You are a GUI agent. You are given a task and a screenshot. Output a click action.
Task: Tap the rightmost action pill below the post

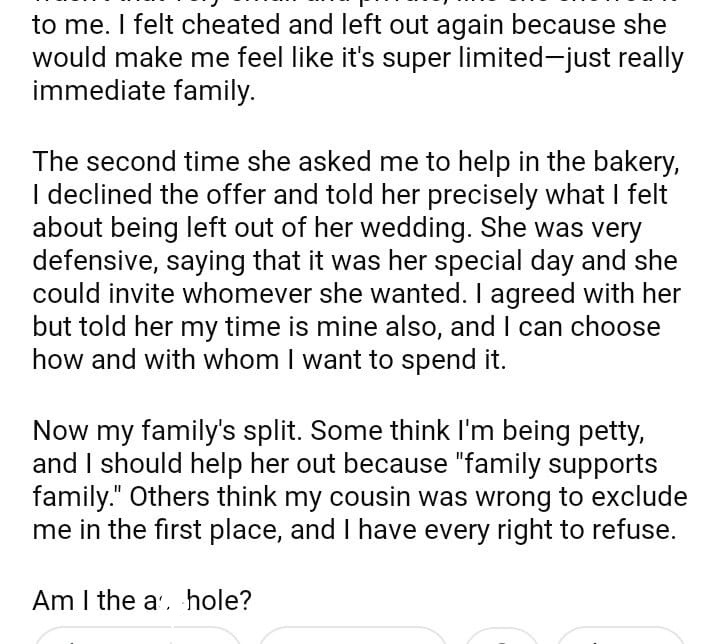click(x=620, y=636)
